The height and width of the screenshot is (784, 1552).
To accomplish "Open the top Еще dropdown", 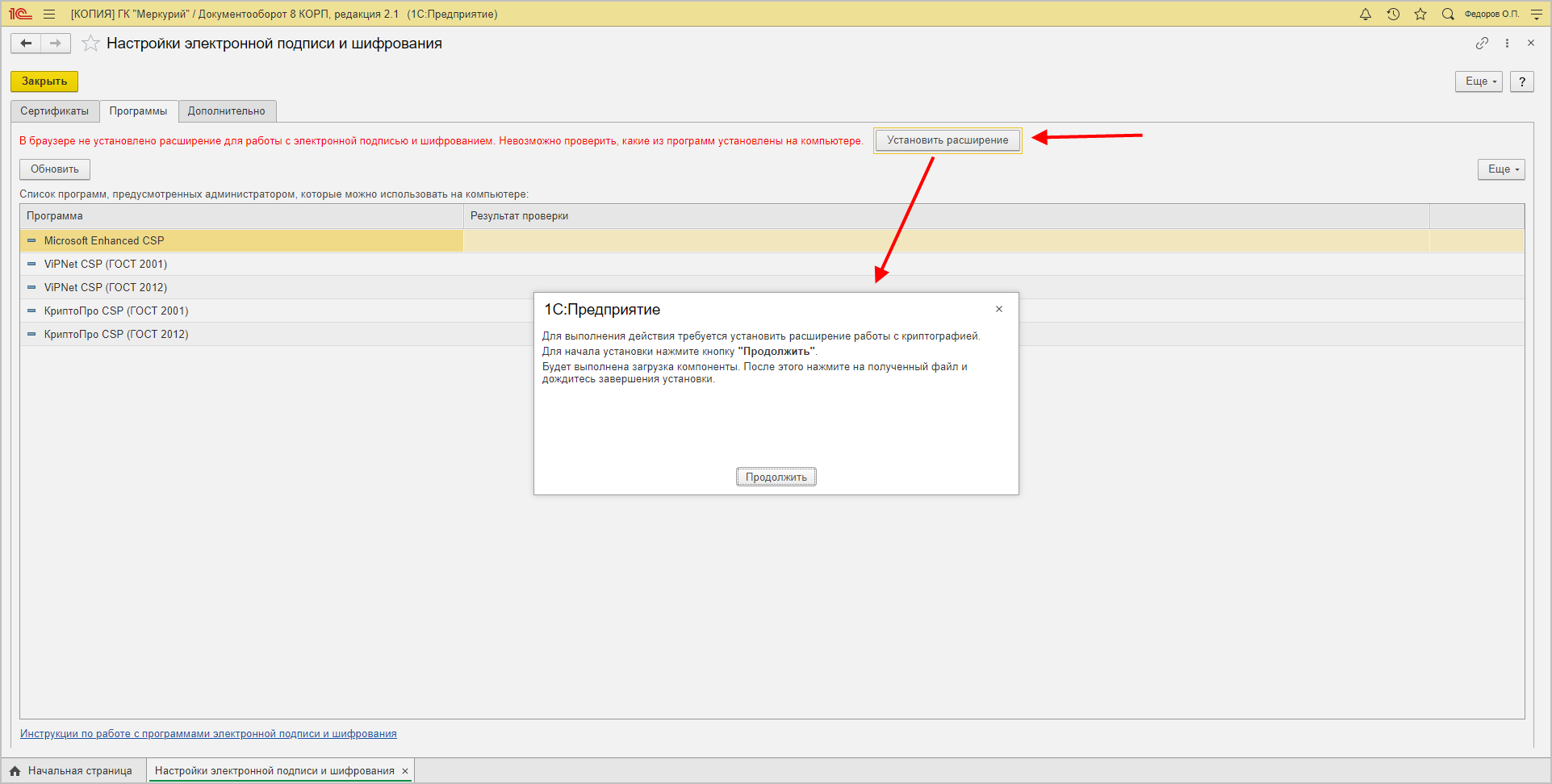I will pos(1479,81).
